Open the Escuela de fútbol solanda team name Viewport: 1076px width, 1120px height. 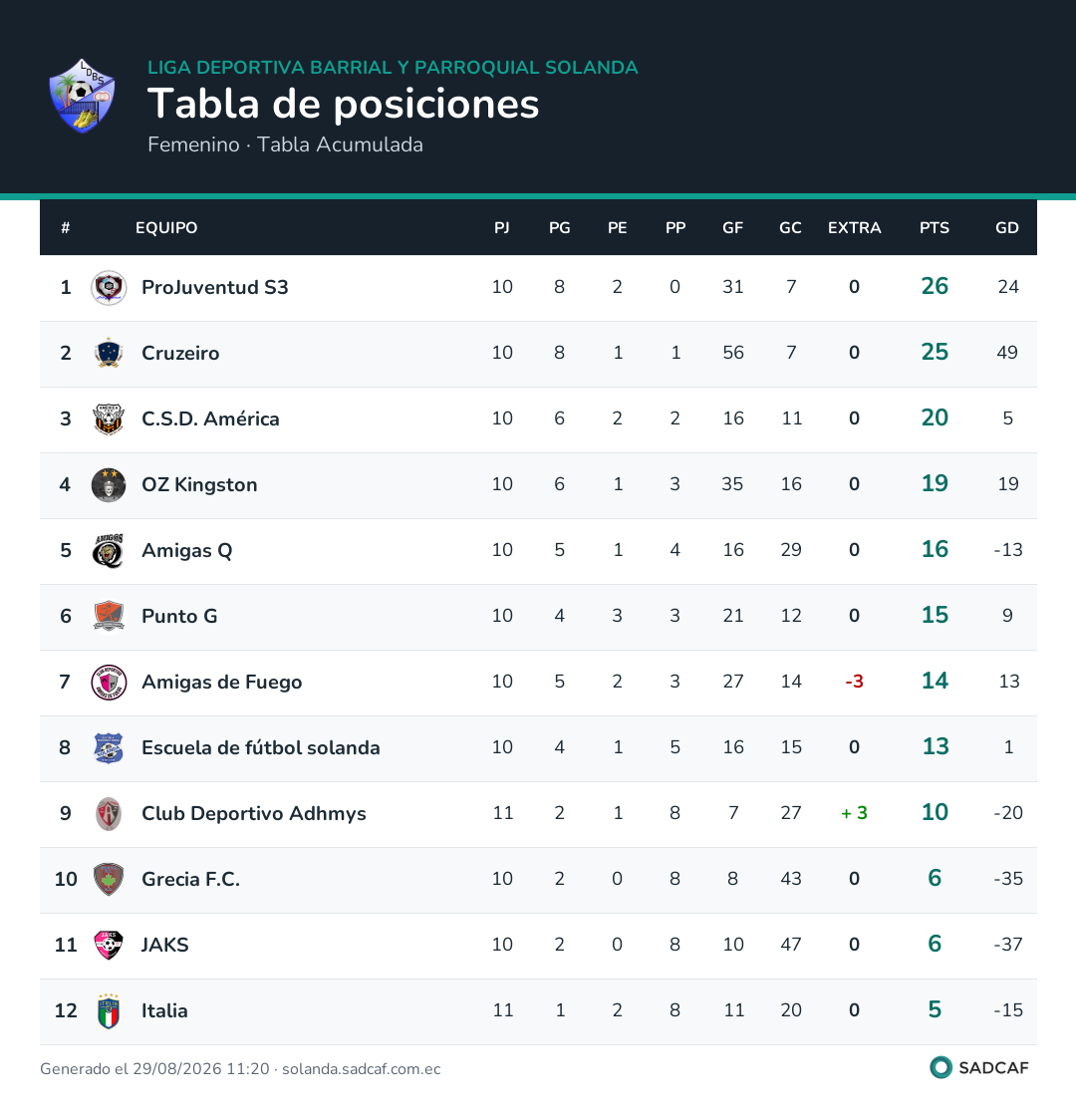click(x=261, y=748)
